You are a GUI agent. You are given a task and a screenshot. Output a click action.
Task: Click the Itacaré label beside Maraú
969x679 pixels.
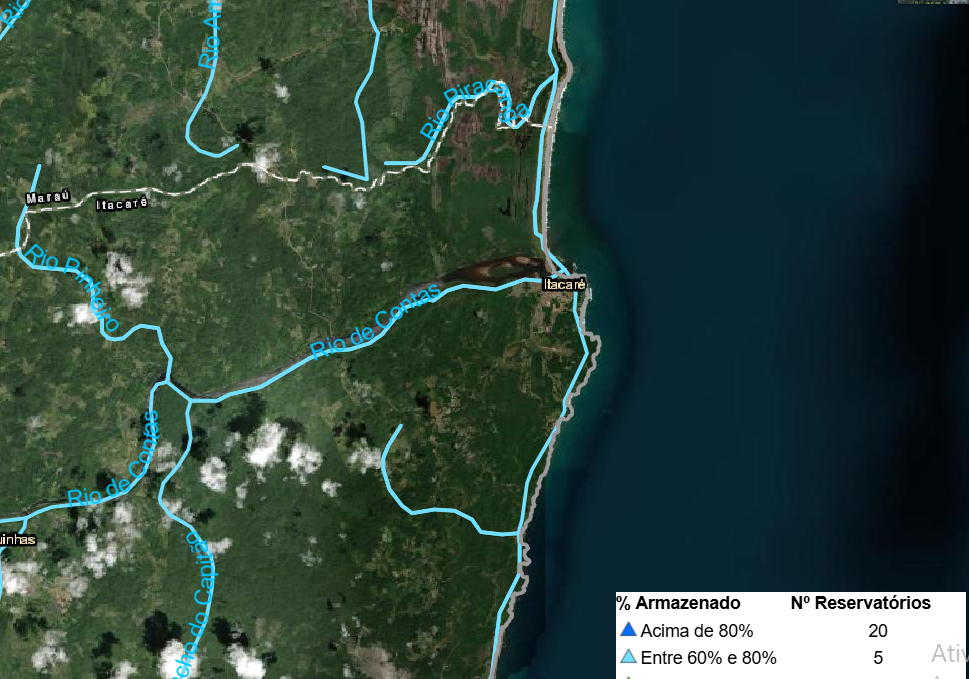(122, 204)
